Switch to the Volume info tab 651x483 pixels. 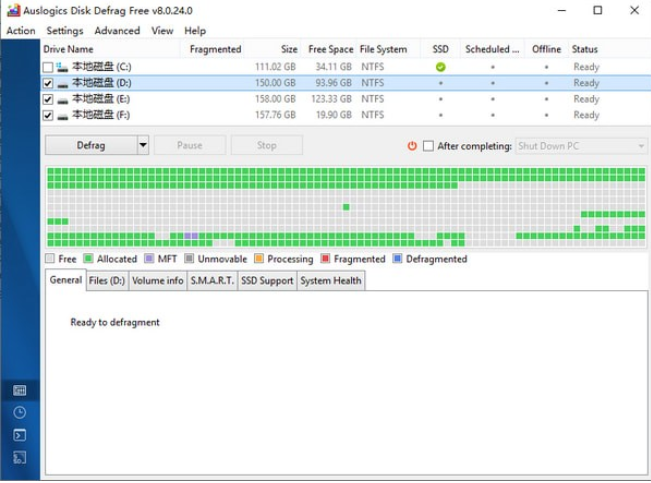click(157, 281)
